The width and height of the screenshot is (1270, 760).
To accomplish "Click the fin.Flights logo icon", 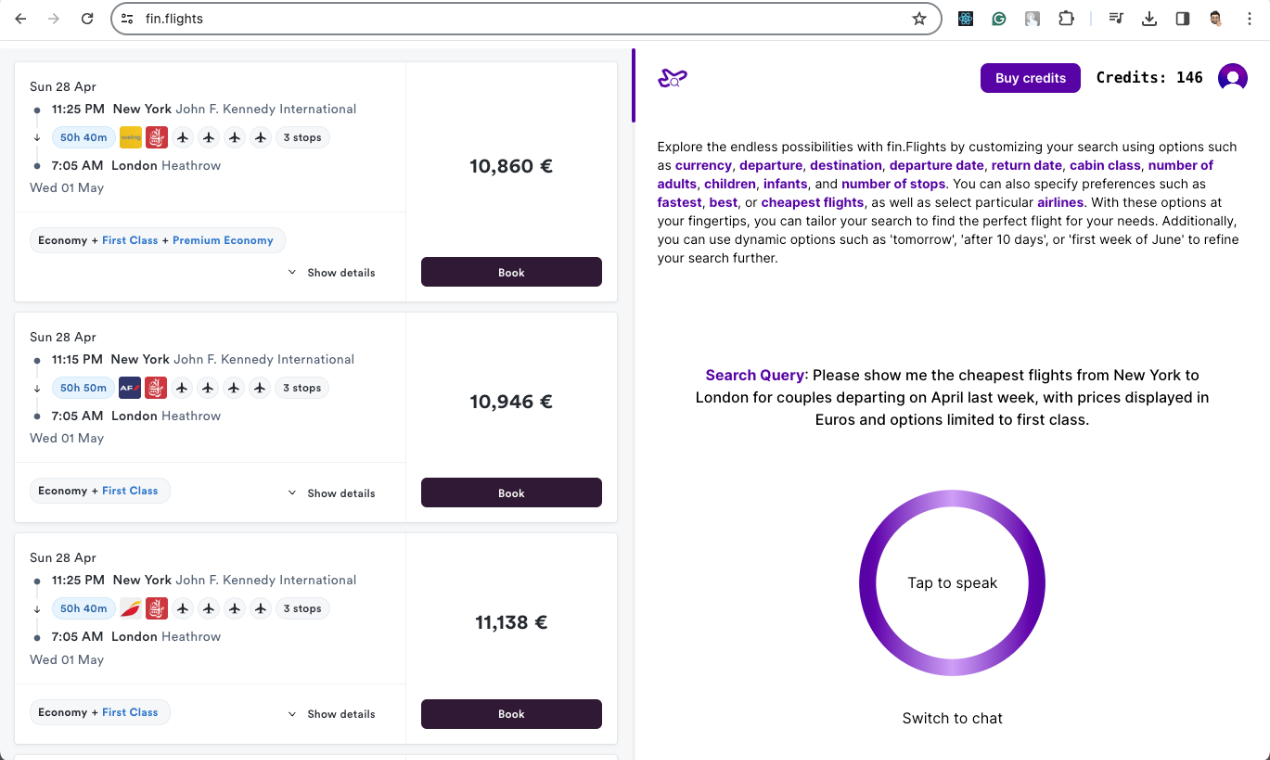I will tap(672, 78).
